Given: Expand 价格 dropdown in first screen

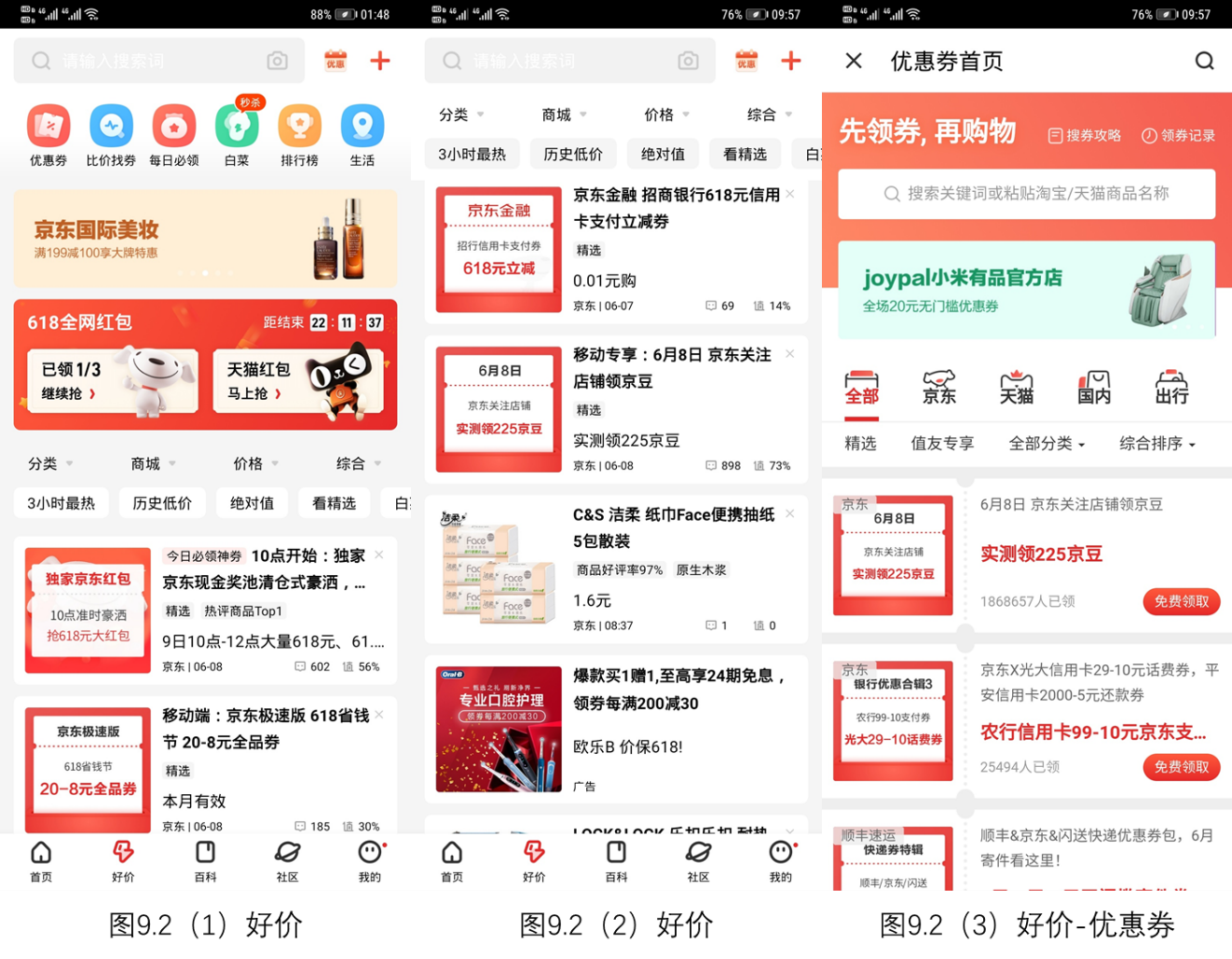Looking at the screenshot, I should pos(255,463).
